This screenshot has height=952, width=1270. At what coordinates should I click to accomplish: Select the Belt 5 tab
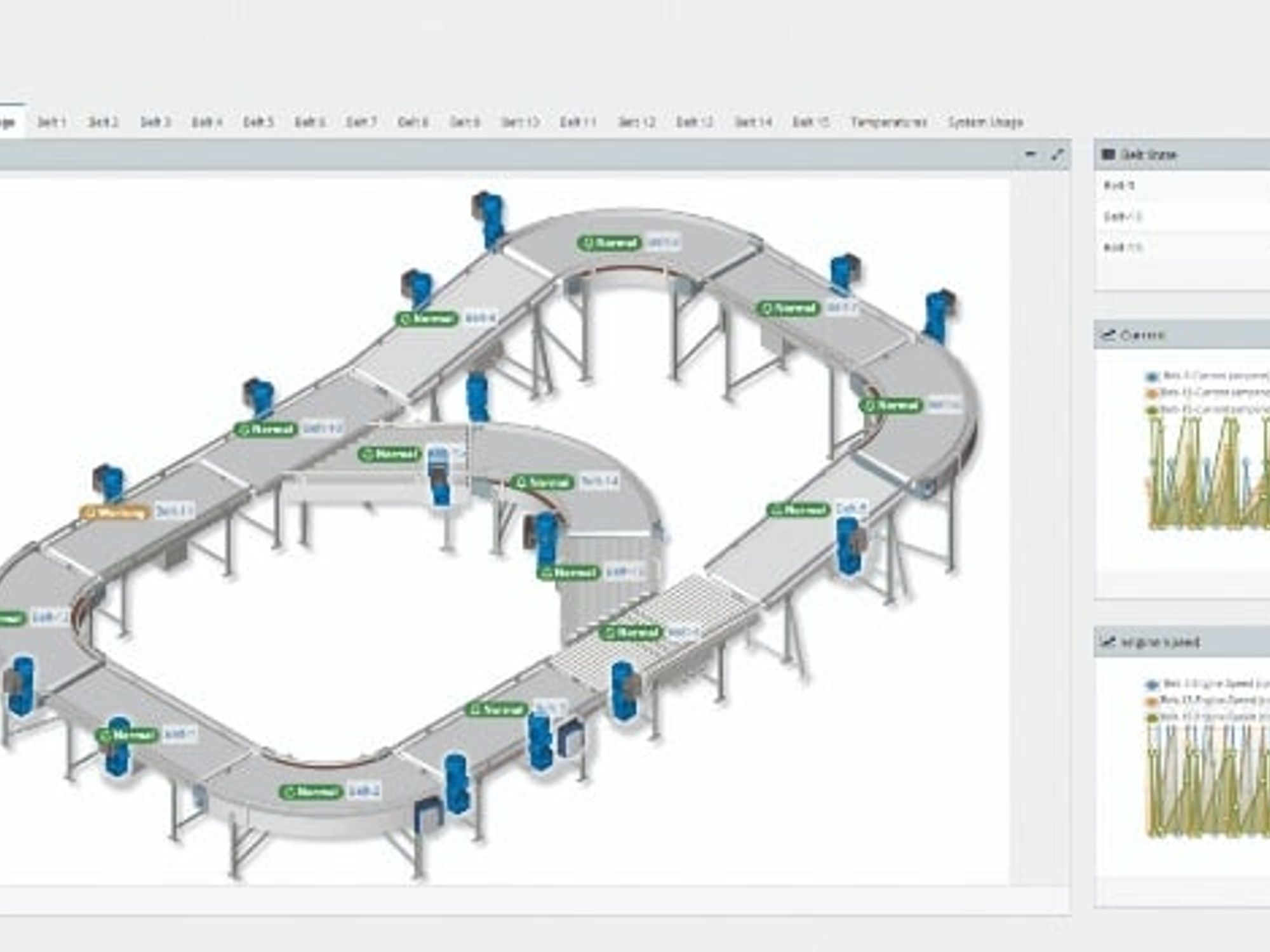pyautogui.click(x=258, y=121)
